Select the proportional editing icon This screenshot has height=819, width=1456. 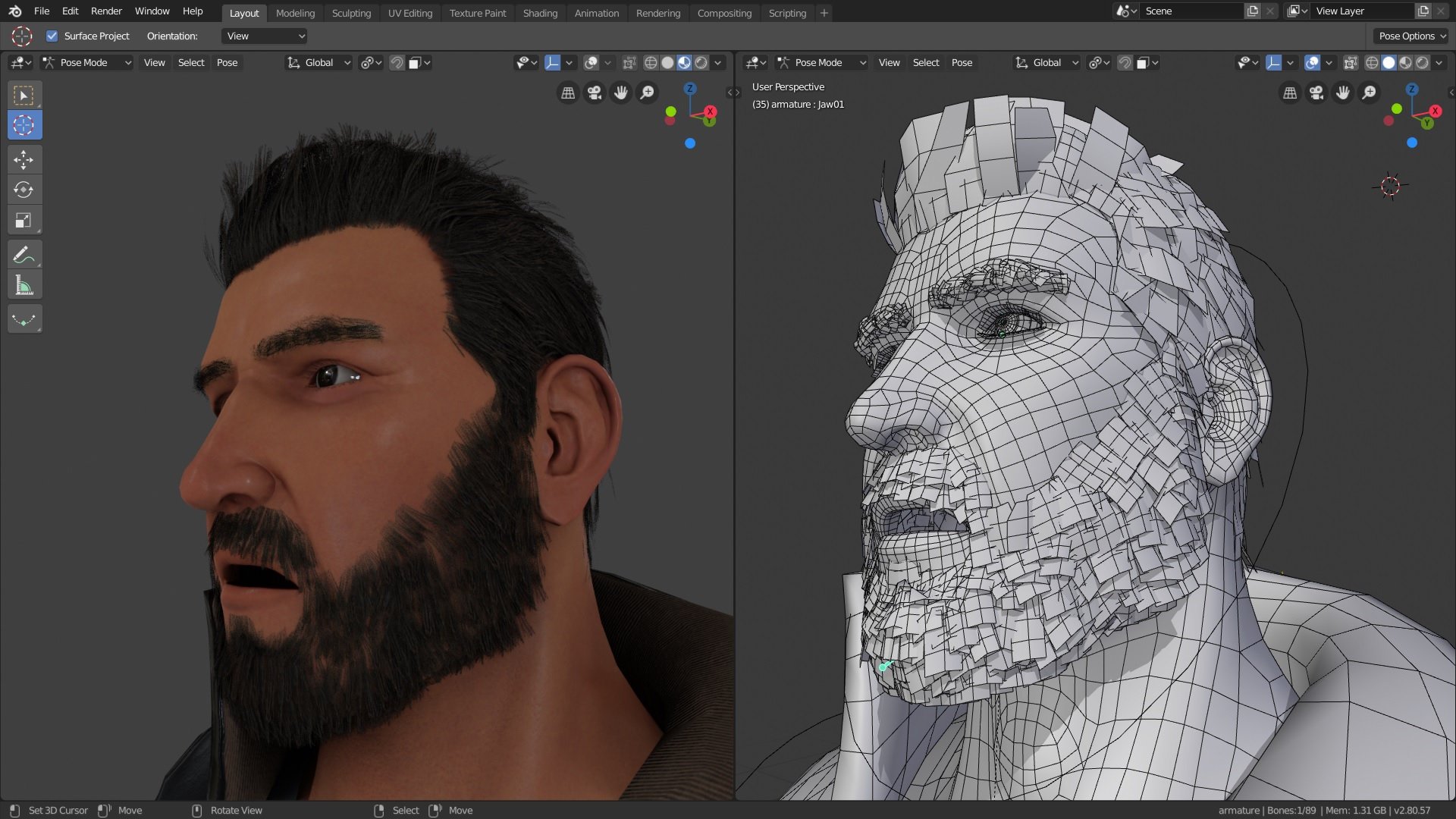(x=367, y=62)
